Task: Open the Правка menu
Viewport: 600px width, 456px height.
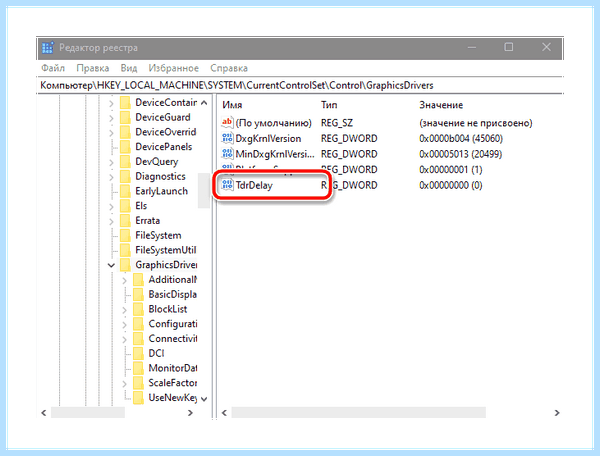Action: (x=93, y=68)
